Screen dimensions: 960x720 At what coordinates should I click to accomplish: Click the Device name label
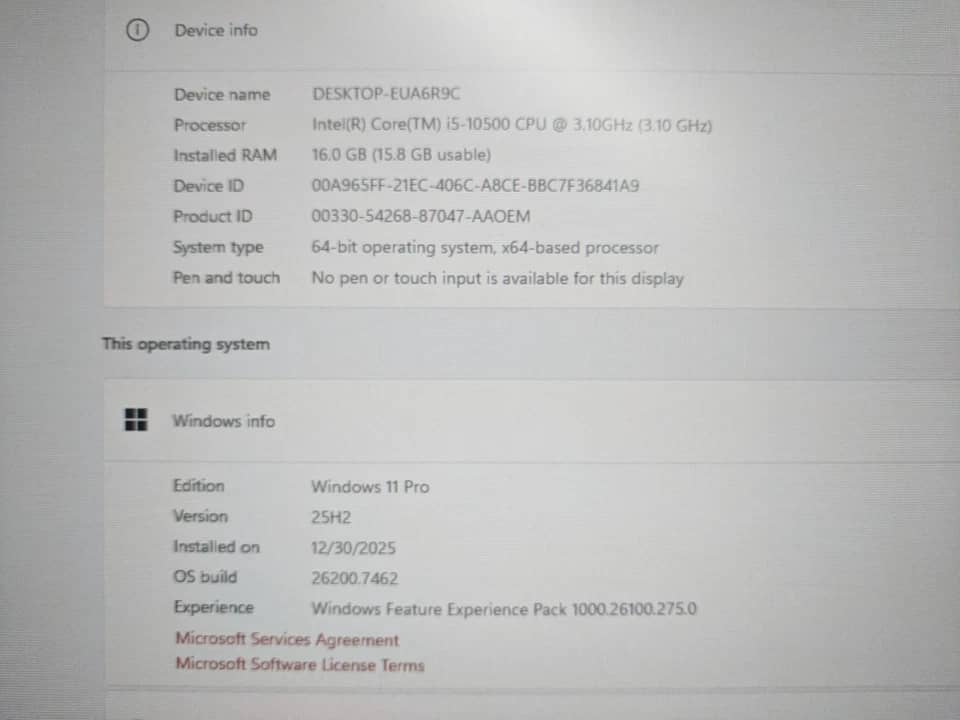222,94
